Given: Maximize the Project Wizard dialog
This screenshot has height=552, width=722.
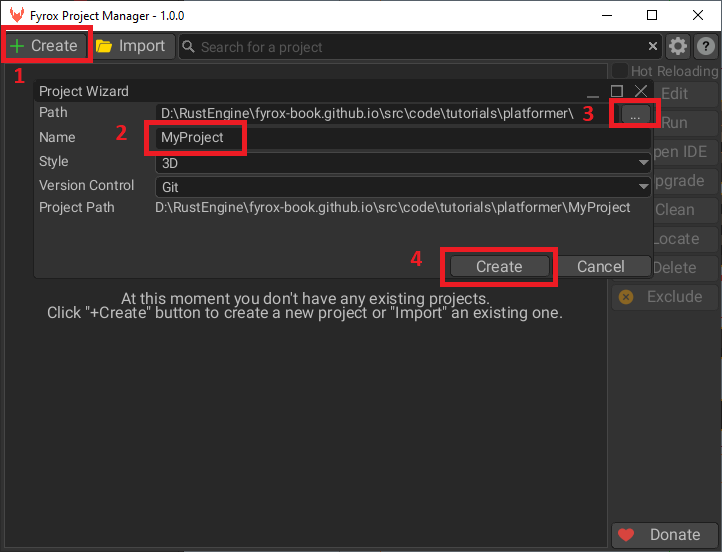Looking at the screenshot, I should [617, 91].
